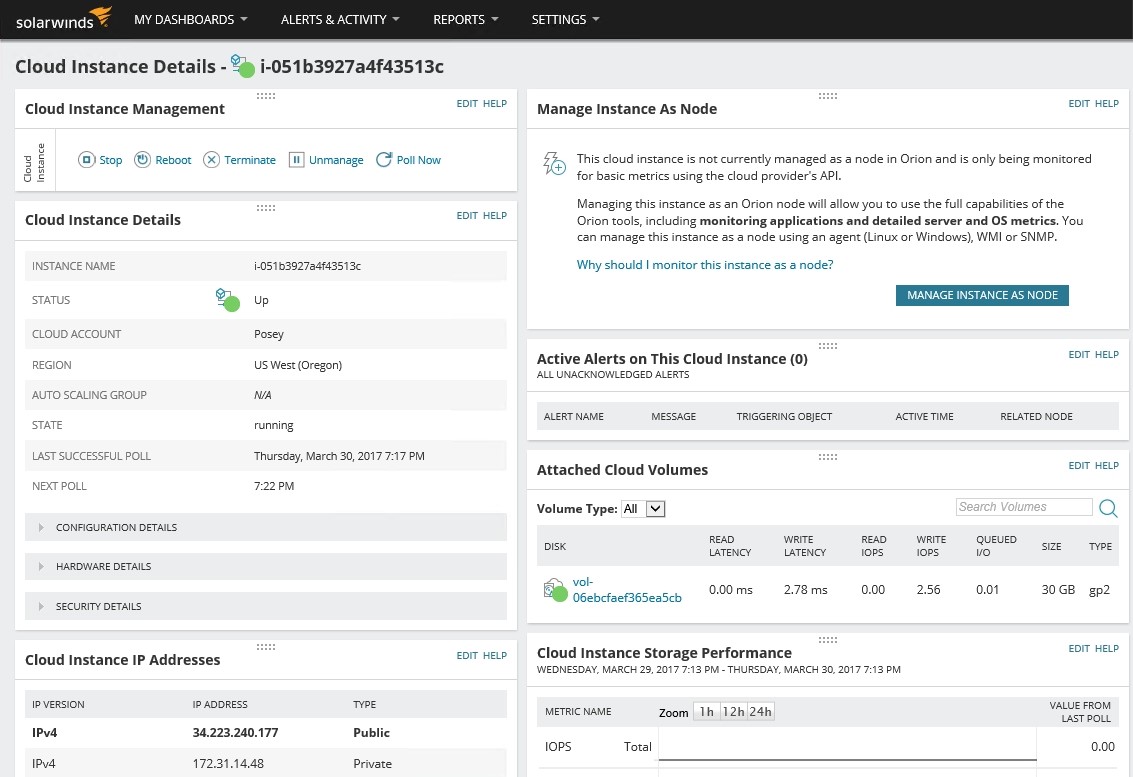This screenshot has height=777, width=1133.
Task: Grab the Cloud Instance Details panel drag handle
Action: click(x=266, y=208)
